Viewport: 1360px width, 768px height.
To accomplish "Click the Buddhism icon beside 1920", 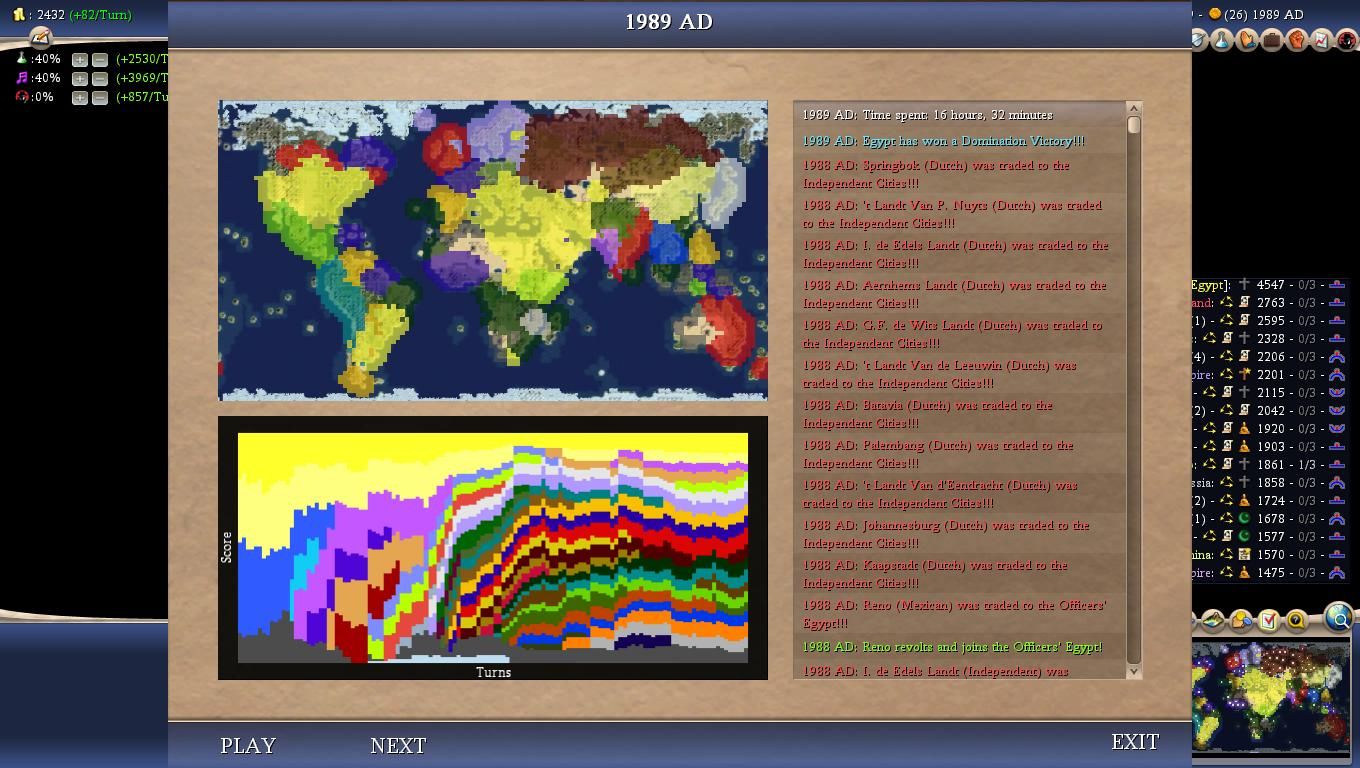I will pyautogui.click(x=1244, y=429).
